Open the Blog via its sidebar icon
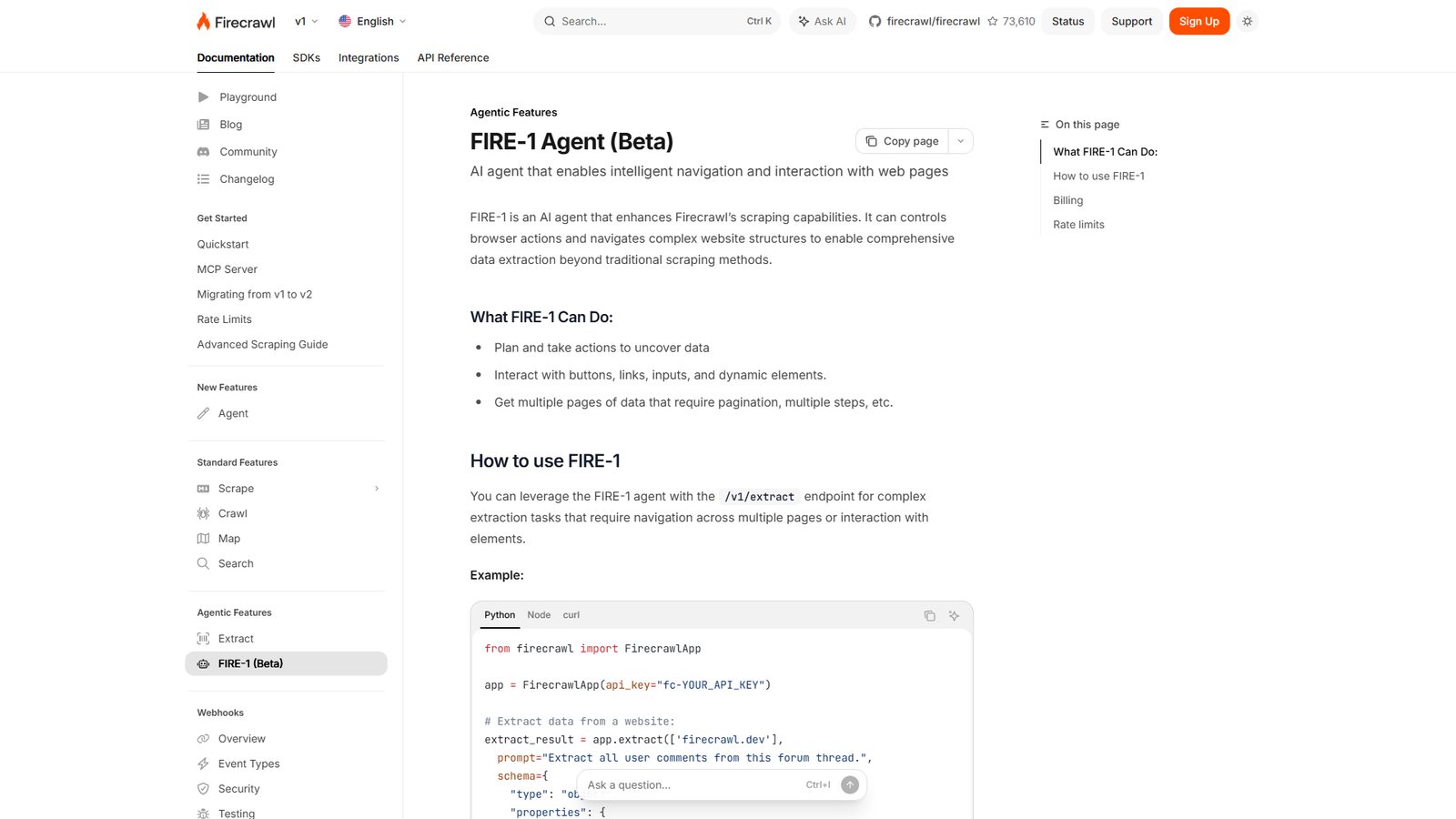The width and height of the screenshot is (1456, 819). point(204,124)
